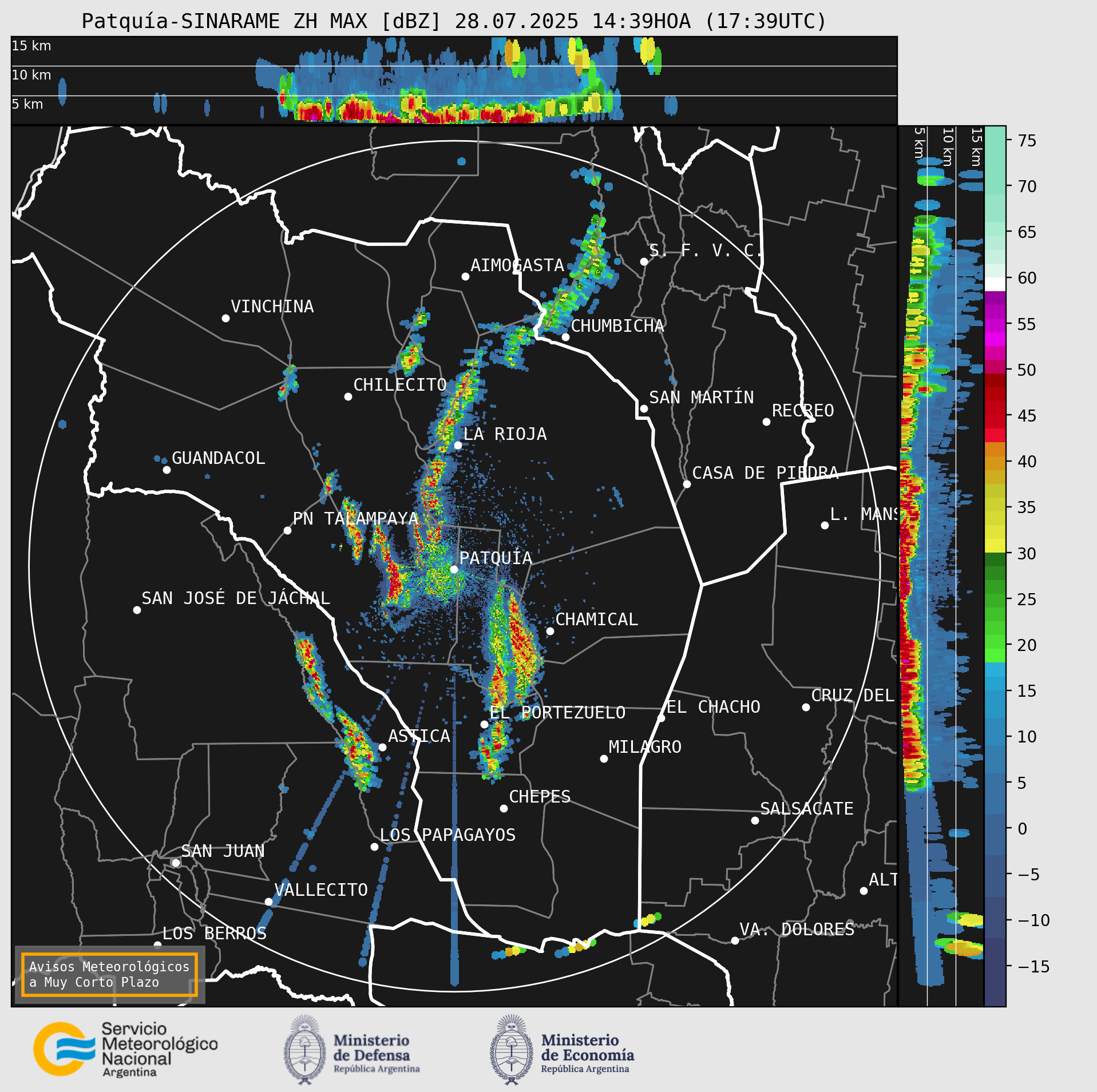Click the SAN MARTÍN location dot
1097x1092 pixels.
coord(644,408)
